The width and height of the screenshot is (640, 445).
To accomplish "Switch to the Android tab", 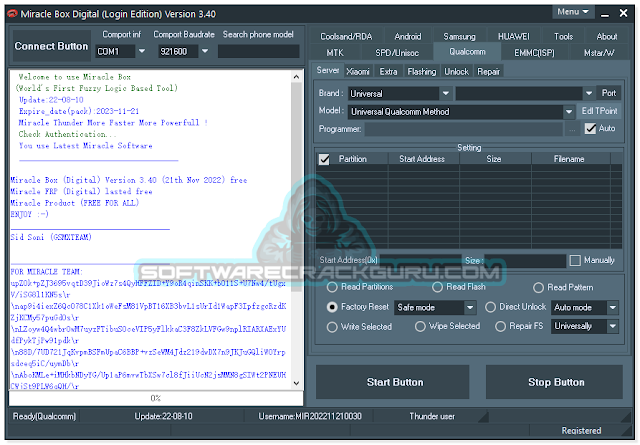I will pyautogui.click(x=407, y=37).
